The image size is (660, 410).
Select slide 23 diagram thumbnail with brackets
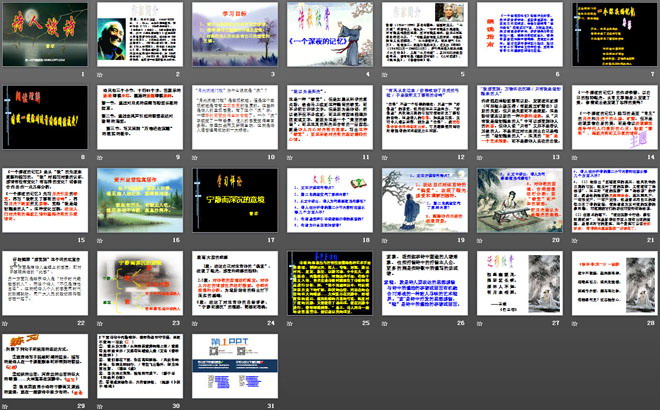pos(140,283)
